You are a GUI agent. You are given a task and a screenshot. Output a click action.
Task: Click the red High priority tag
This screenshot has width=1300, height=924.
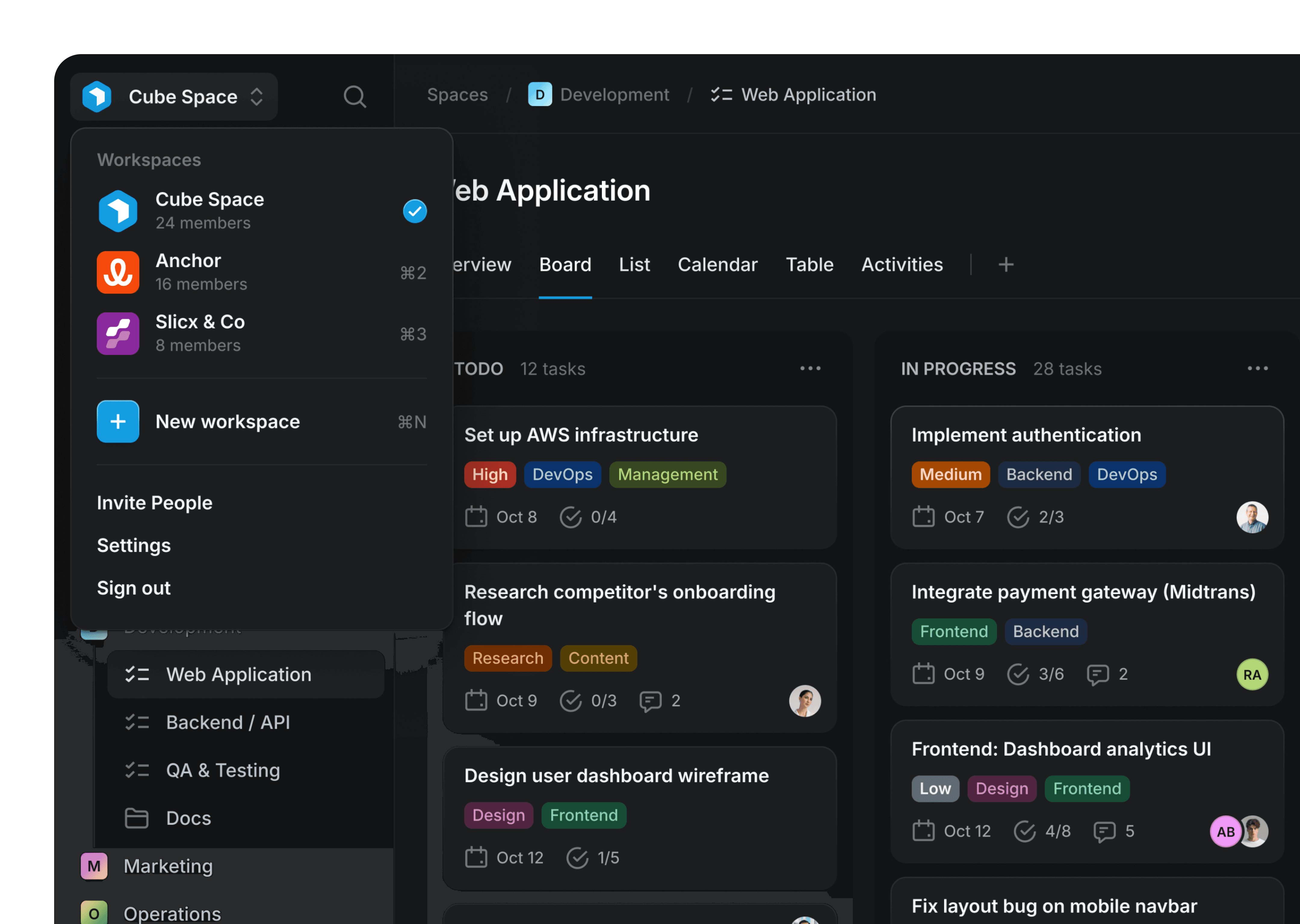click(x=490, y=475)
